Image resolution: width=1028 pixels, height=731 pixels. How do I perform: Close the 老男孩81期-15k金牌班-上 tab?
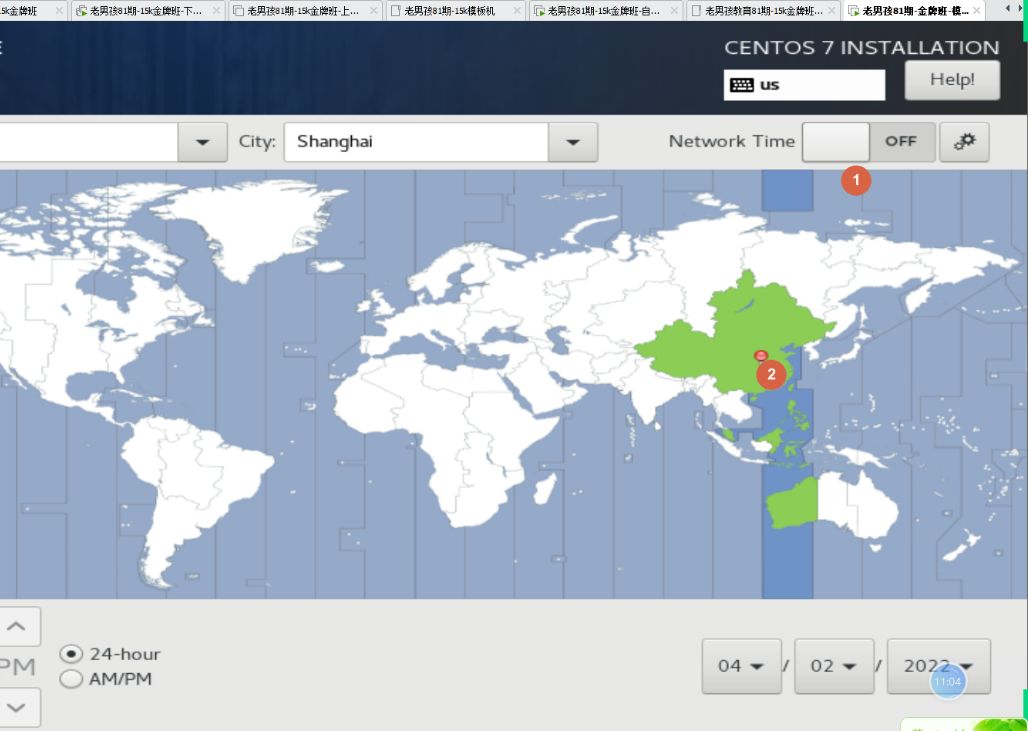(373, 10)
